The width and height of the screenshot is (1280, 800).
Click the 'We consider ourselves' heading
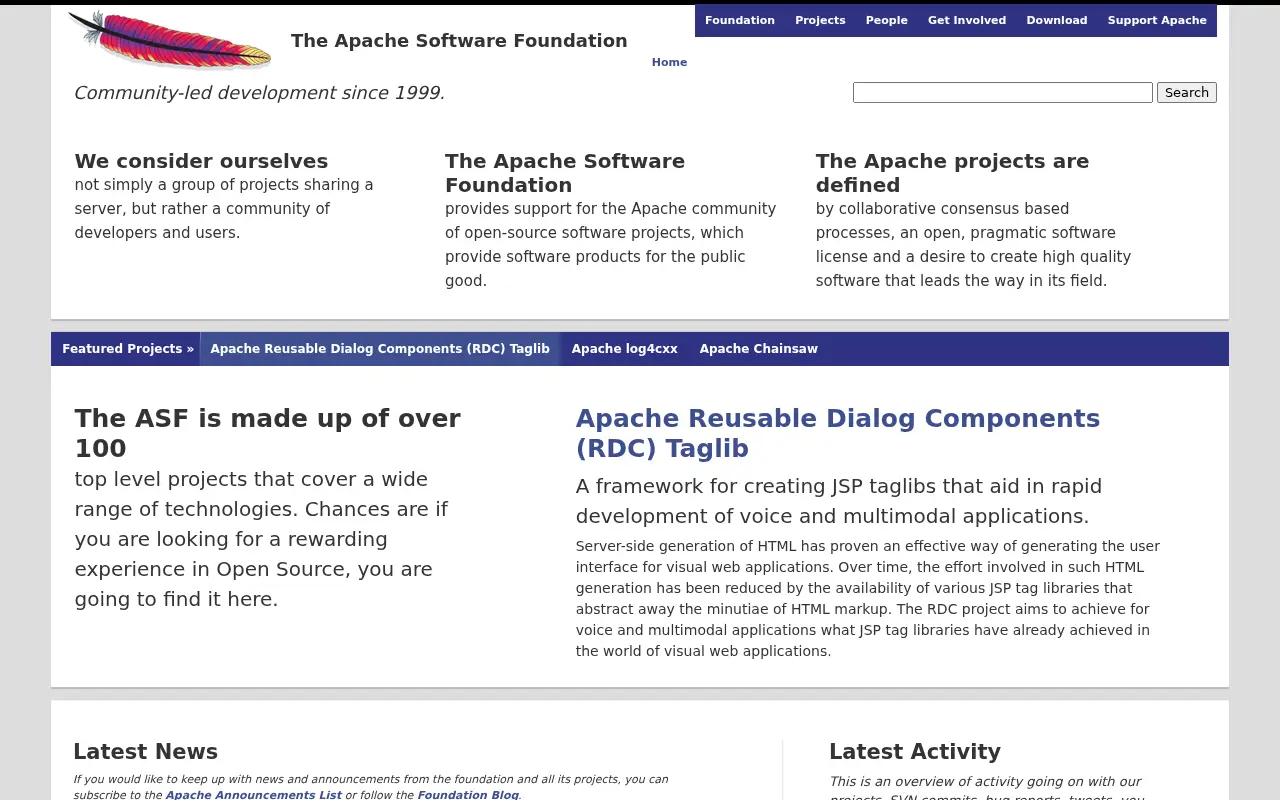point(201,161)
